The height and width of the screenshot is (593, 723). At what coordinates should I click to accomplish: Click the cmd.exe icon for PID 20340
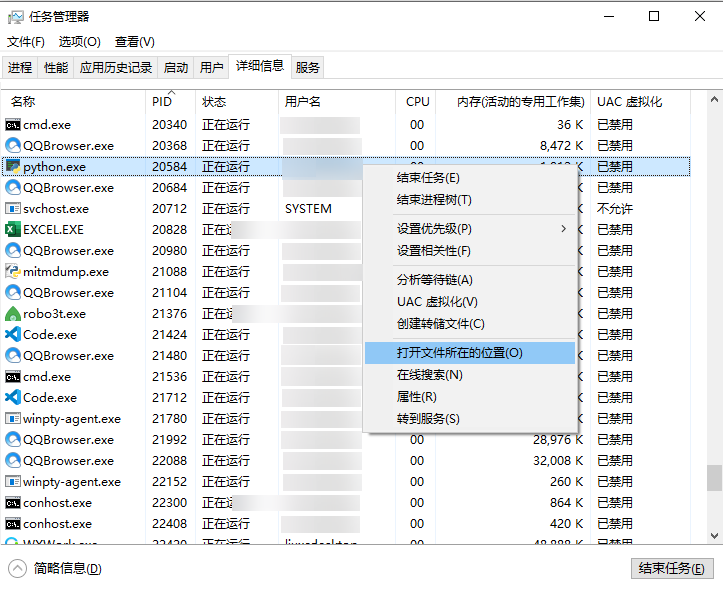[13, 125]
